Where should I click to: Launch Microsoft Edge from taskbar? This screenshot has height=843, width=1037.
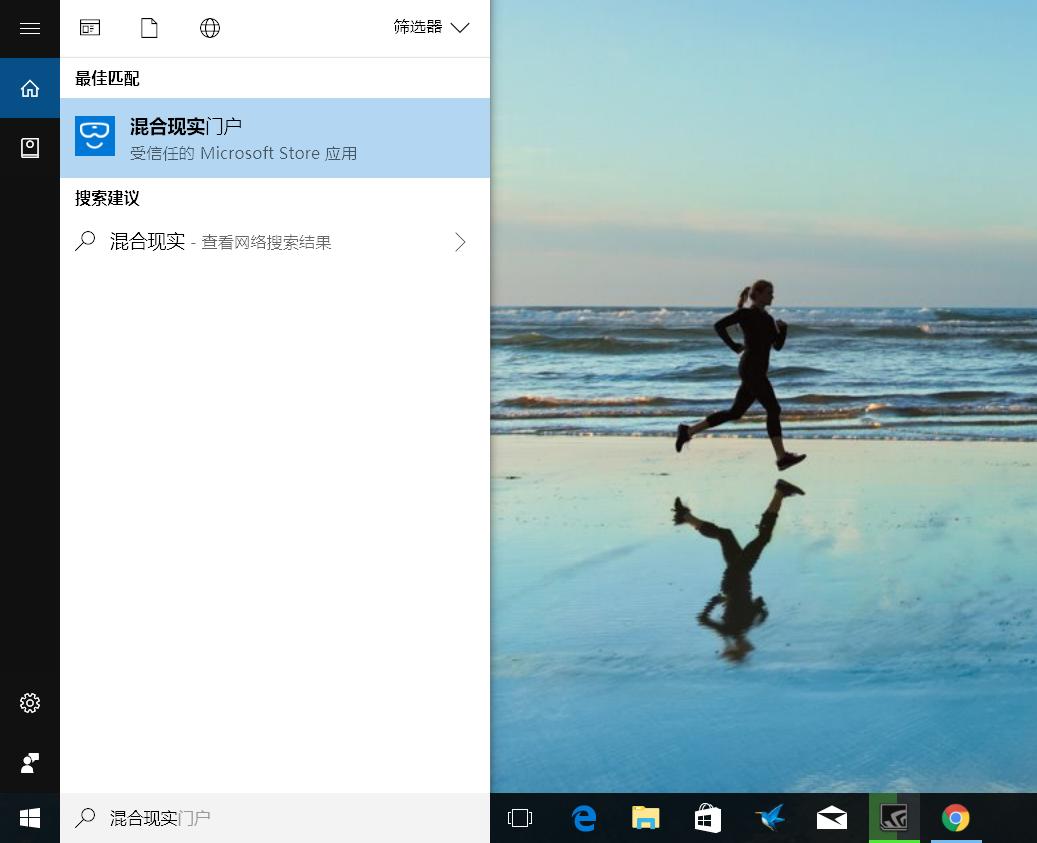tap(583, 818)
